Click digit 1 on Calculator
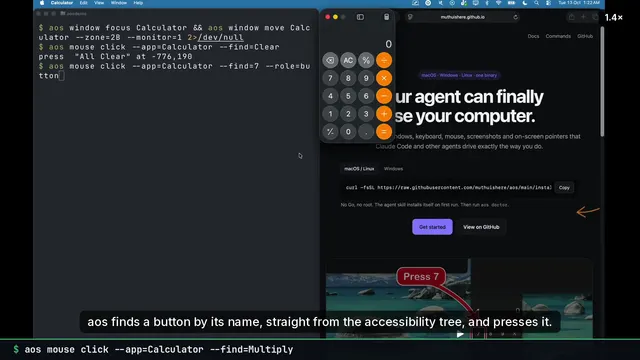640x360 pixels. (330, 114)
